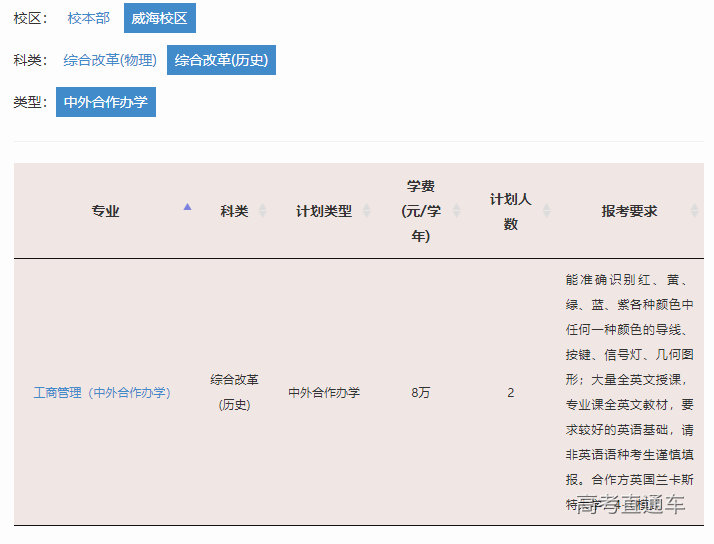This screenshot has width=714, height=544.
Task: Click the 综合改革(历史) cell in the table row
Action: tap(234, 392)
